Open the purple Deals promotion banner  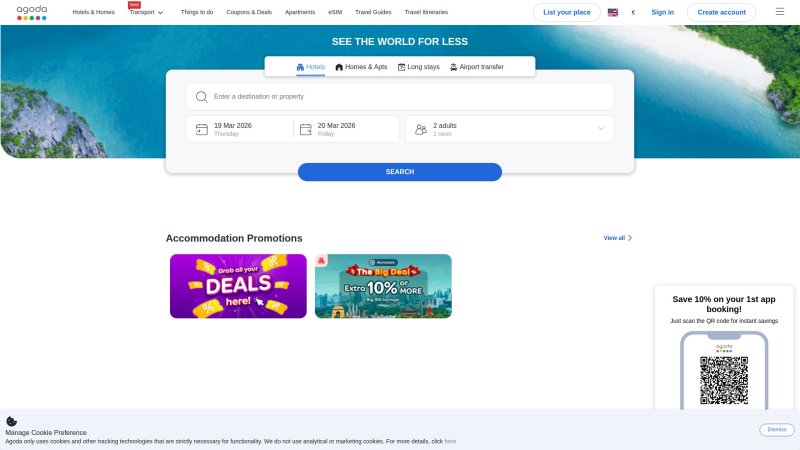pos(238,286)
